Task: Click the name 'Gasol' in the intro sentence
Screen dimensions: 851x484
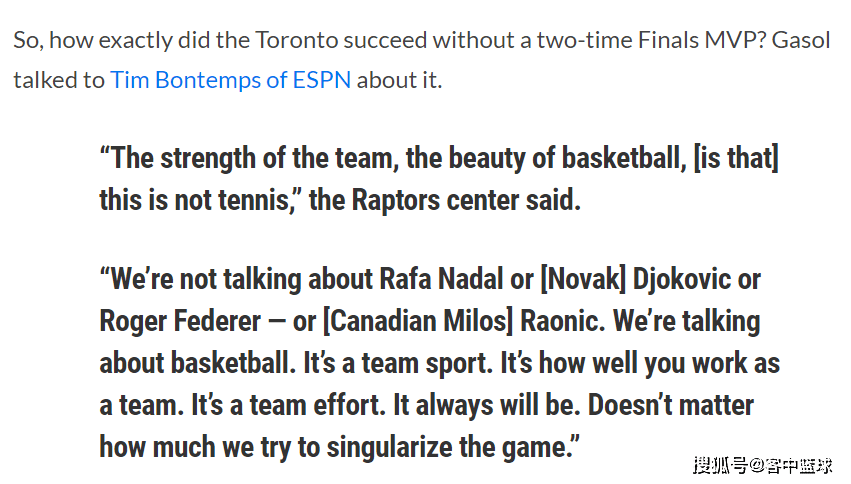Action: (x=801, y=40)
